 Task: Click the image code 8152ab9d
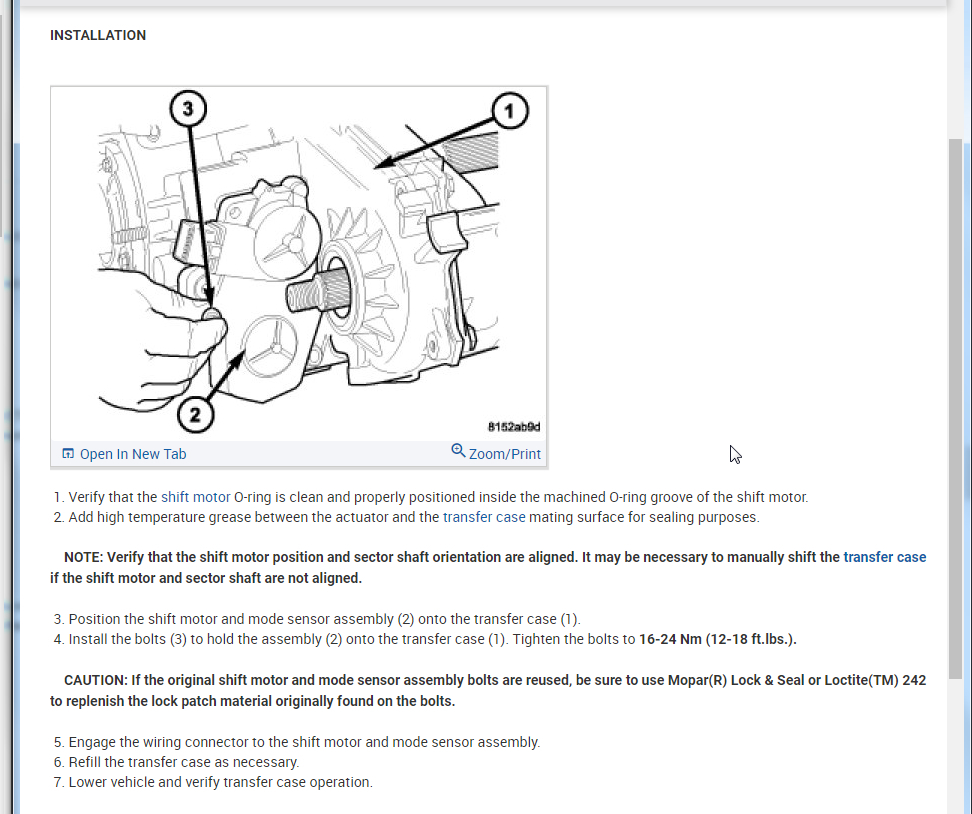pyautogui.click(x=514, y=427)
